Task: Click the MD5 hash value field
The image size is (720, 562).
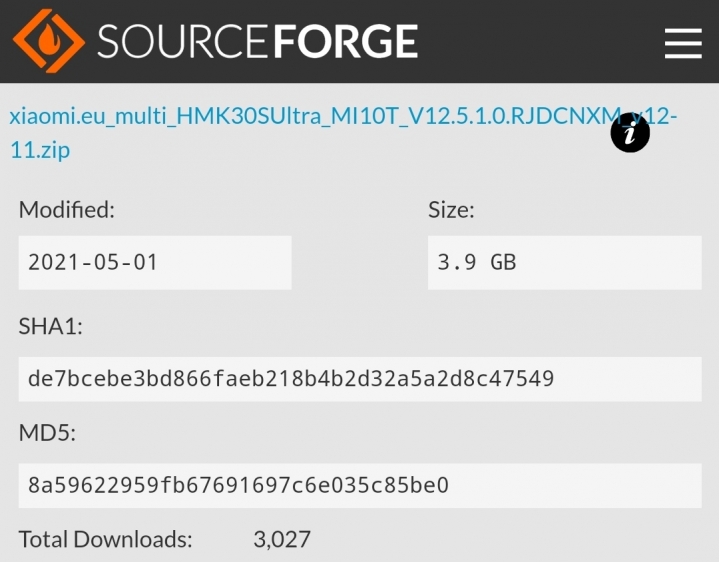Action: 360,486
